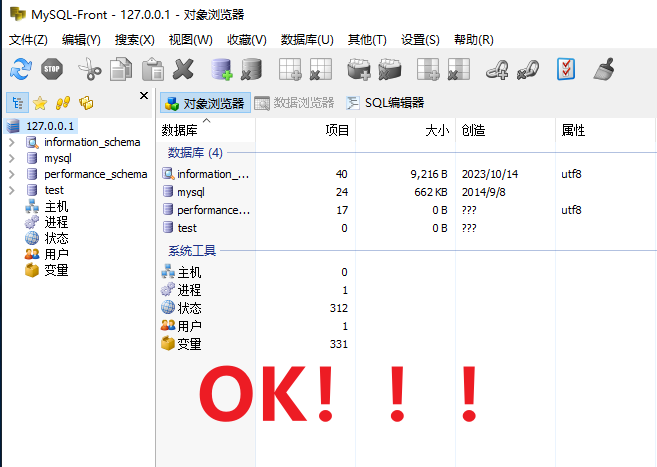Image resolution: width=657 pixels, height=467 pixels.
Task: Select 主机 in the system tools list
Action: point(181,272)
